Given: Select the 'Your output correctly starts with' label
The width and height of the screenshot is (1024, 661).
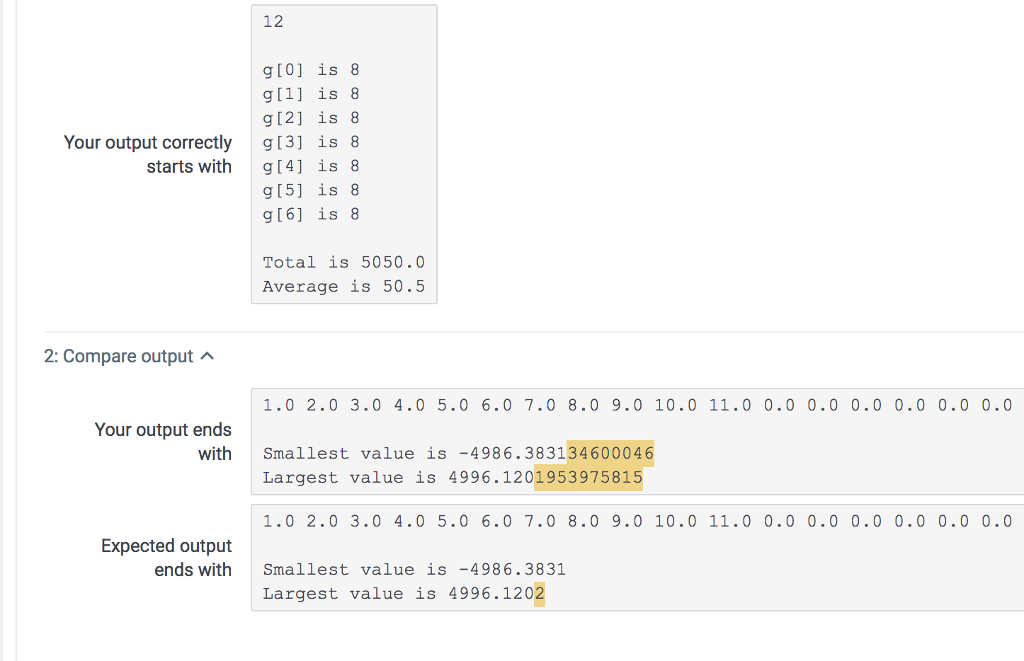Looking at the screenshot, I should [148, 154].
